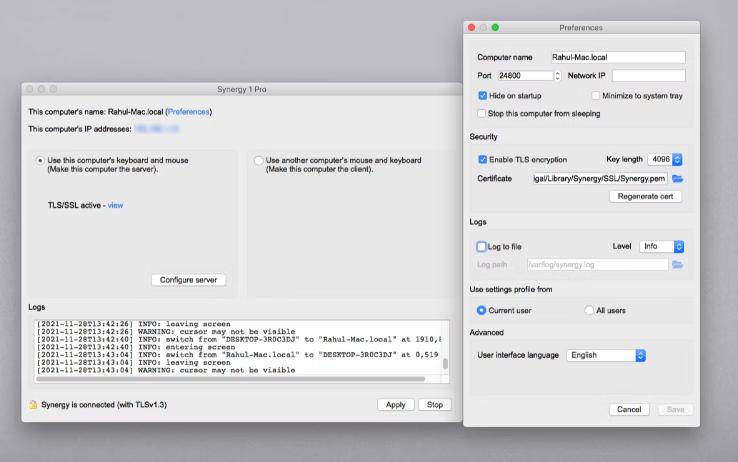Open User interface language dropdown
This screenshot has width=738, height=462.
point(606,355)
